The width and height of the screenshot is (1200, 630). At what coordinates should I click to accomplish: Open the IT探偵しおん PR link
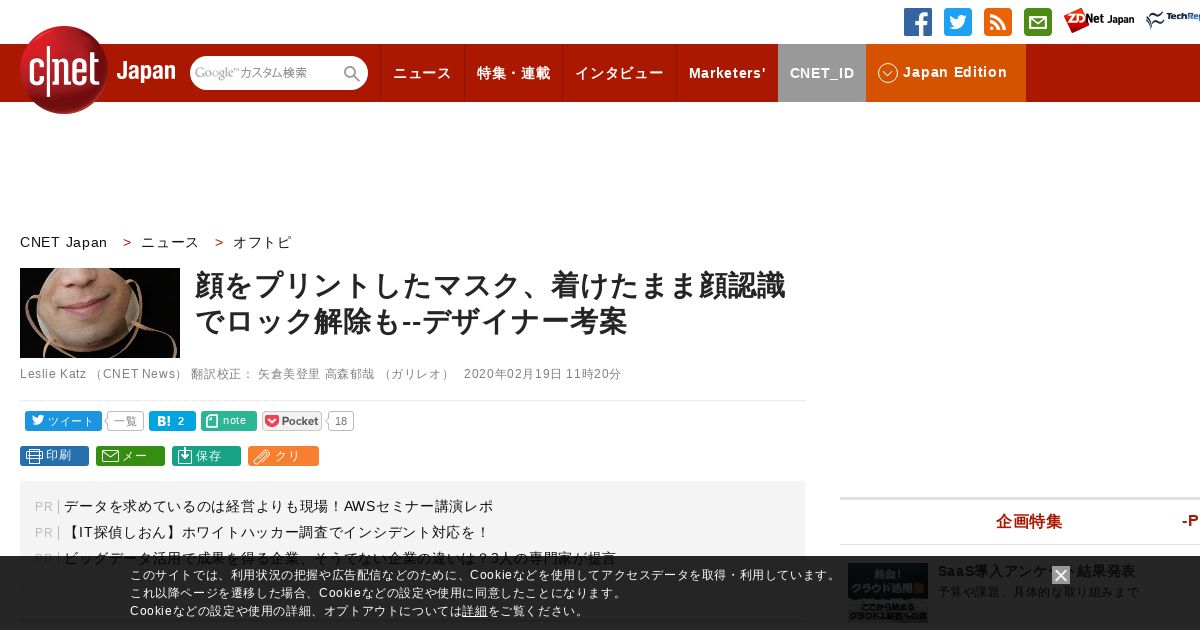[x=276, y=532]
